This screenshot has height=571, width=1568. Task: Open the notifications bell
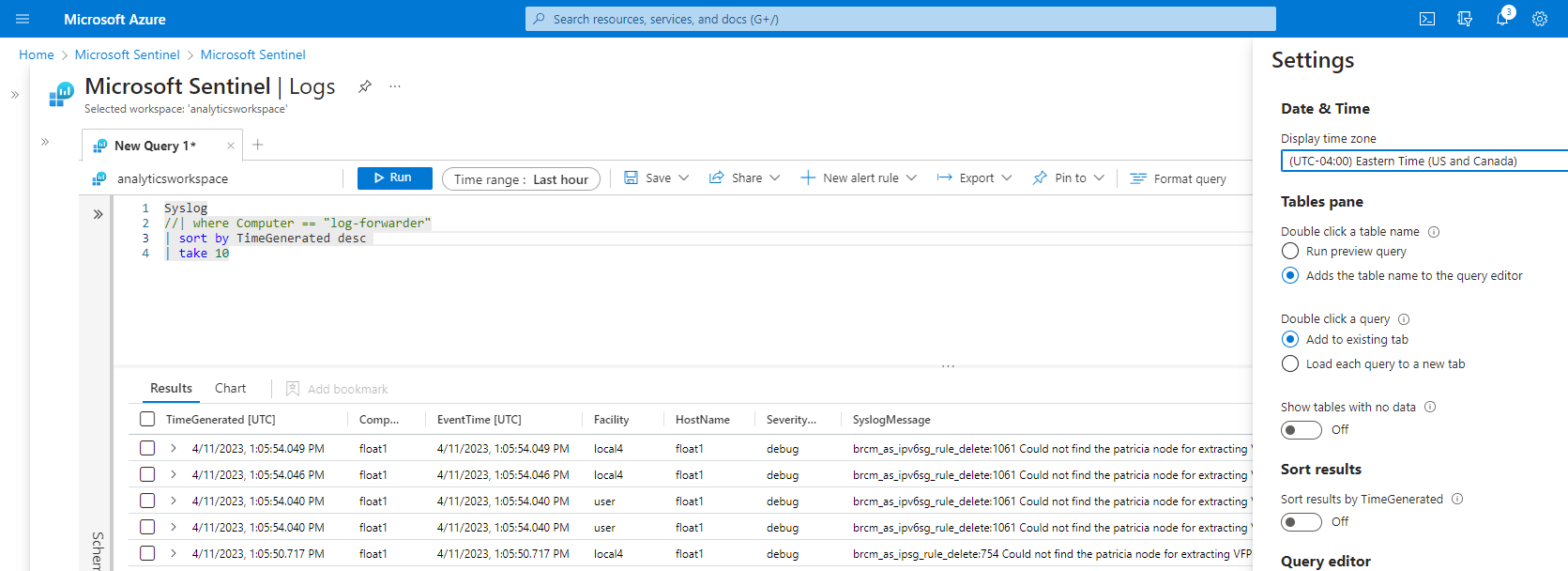pyautogui.click(x=1502, y=19)
